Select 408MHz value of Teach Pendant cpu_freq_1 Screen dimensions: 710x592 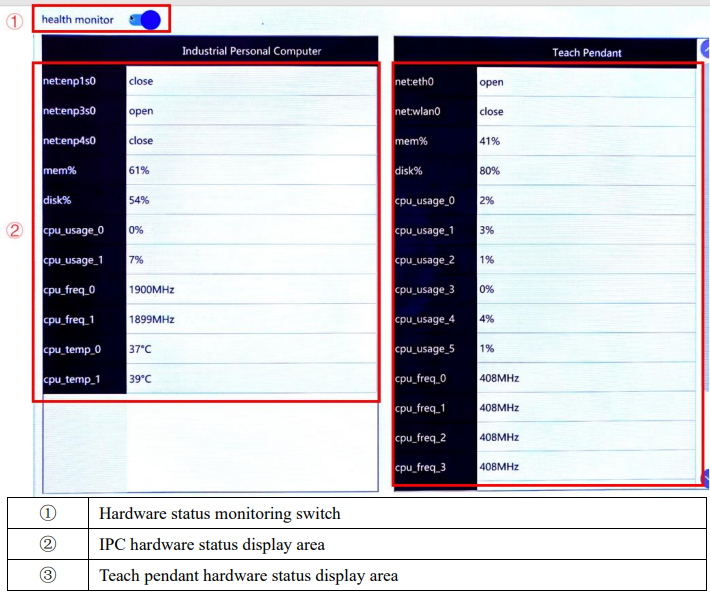coord(499,408)
